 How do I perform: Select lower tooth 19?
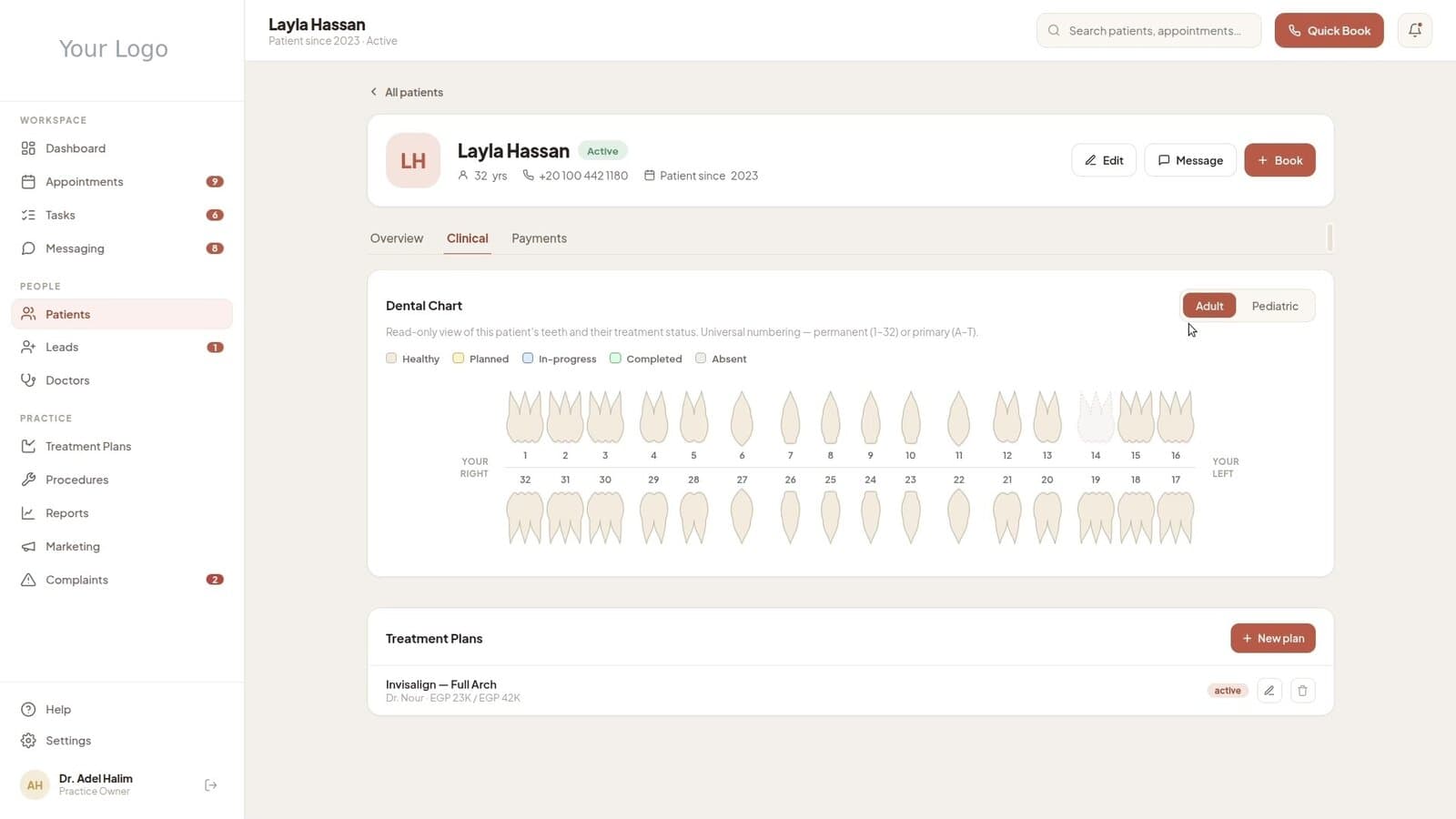1096,517
